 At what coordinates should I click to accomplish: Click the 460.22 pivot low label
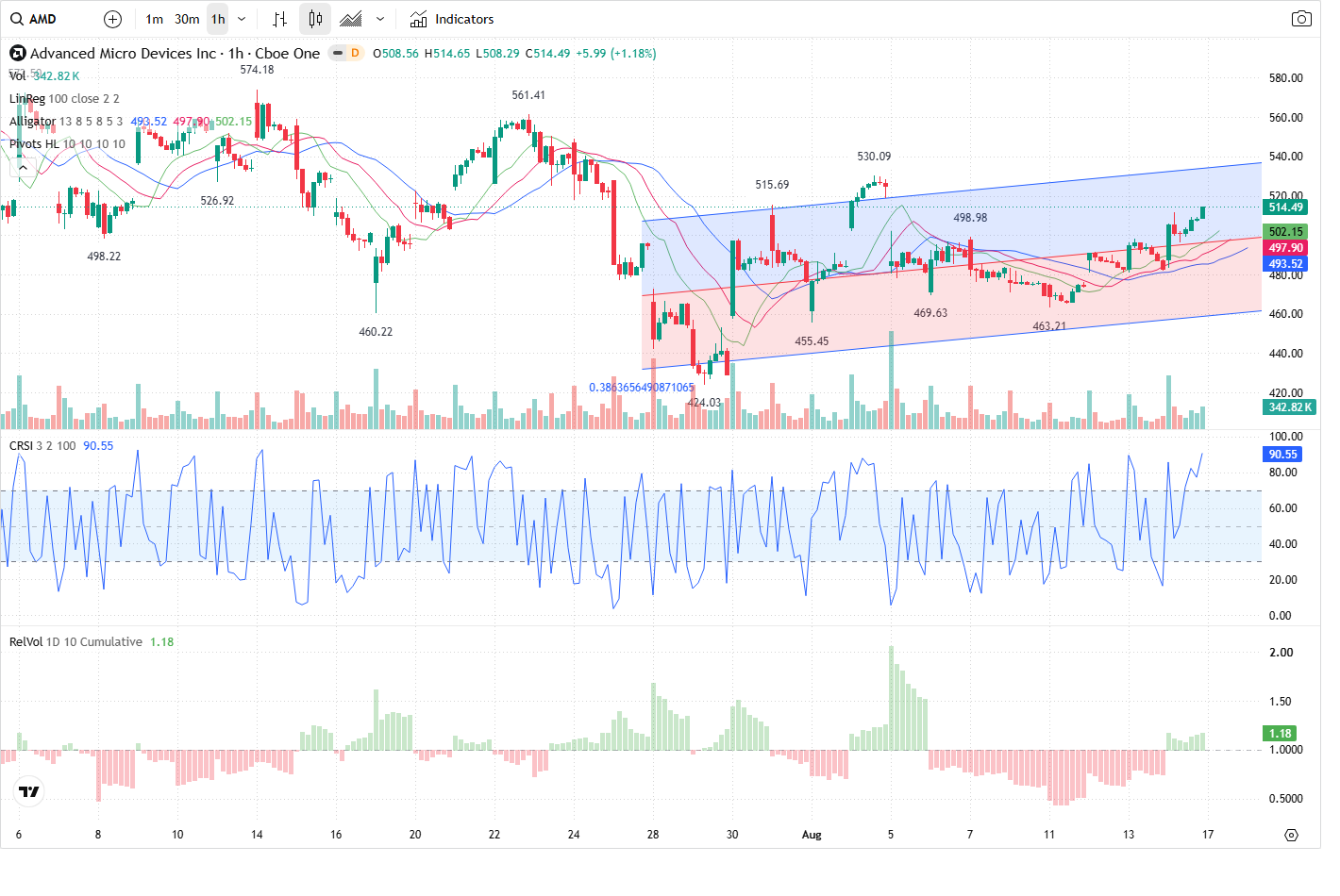pos(376,332)
